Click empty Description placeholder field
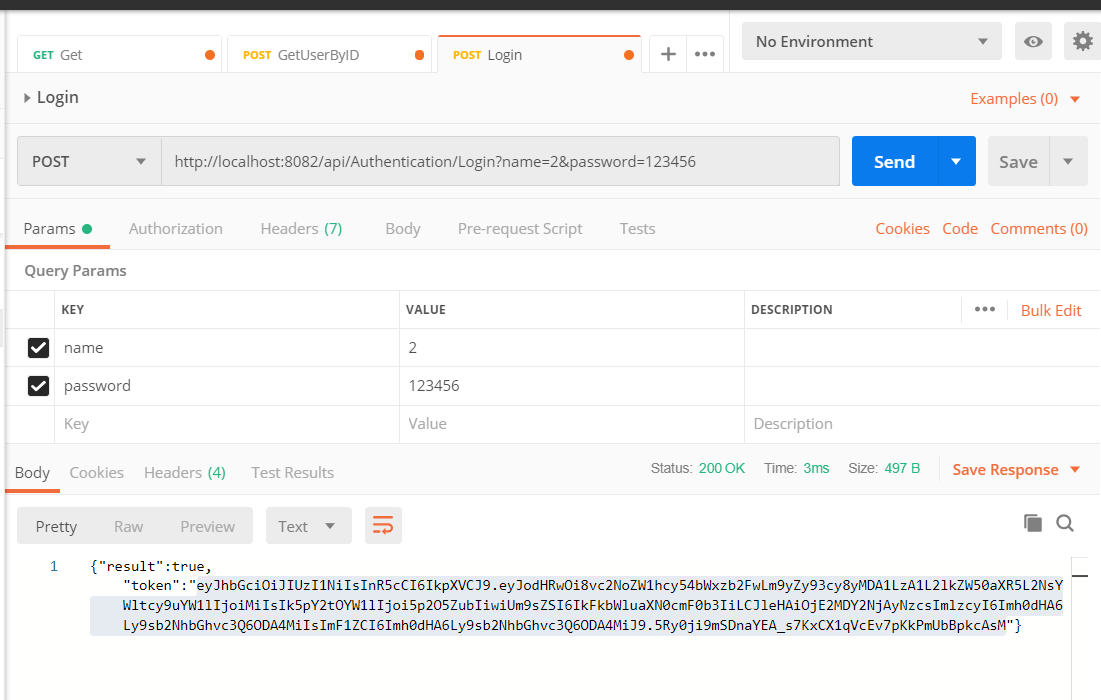This screenshot has height=700, width=1101. (922, 424)
